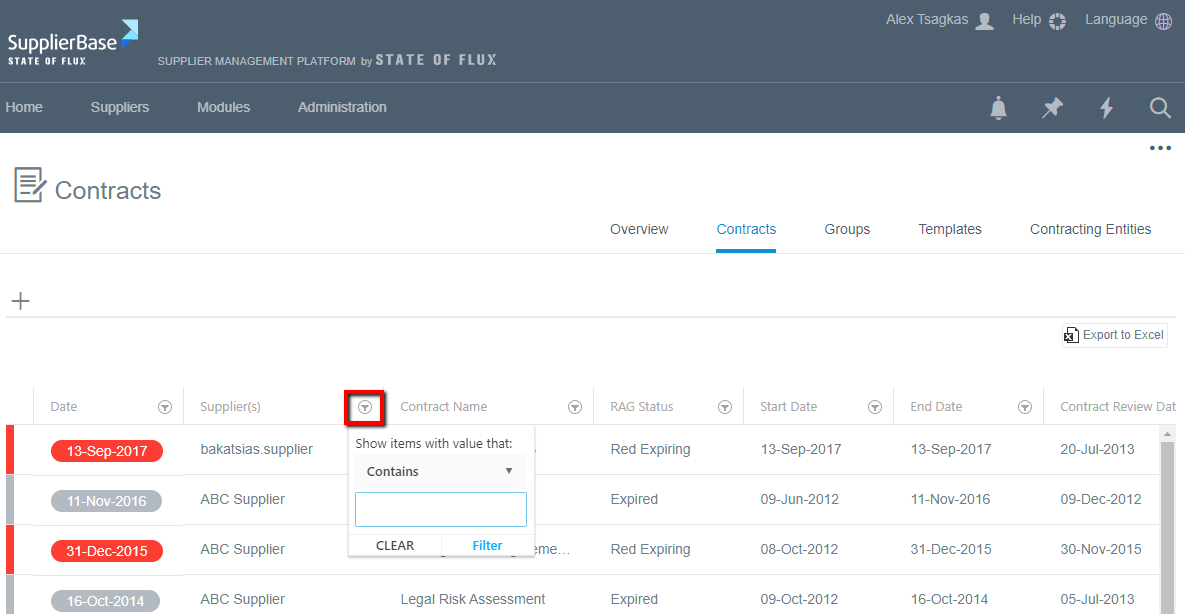The height and width of the screenshot is (614, 1185).
Task: Switch to the Contracting Entities tab
Action: pos(1090,229)
